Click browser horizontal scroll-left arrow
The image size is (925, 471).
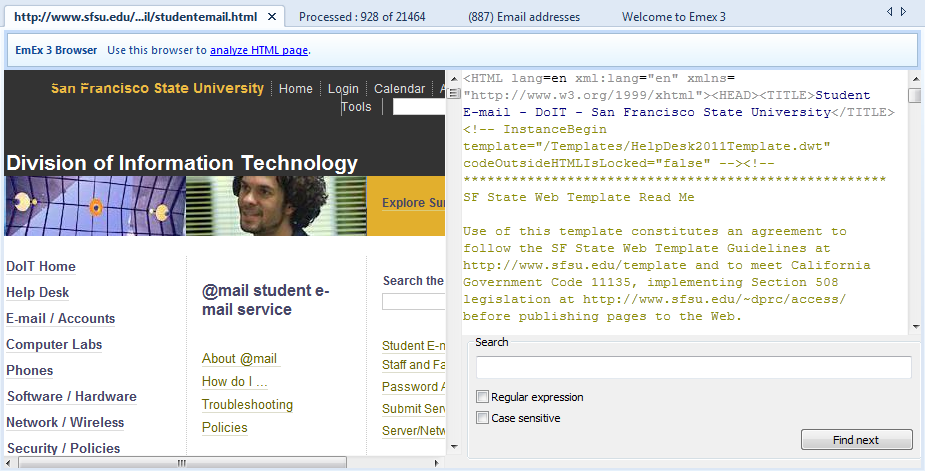(8, 463)
